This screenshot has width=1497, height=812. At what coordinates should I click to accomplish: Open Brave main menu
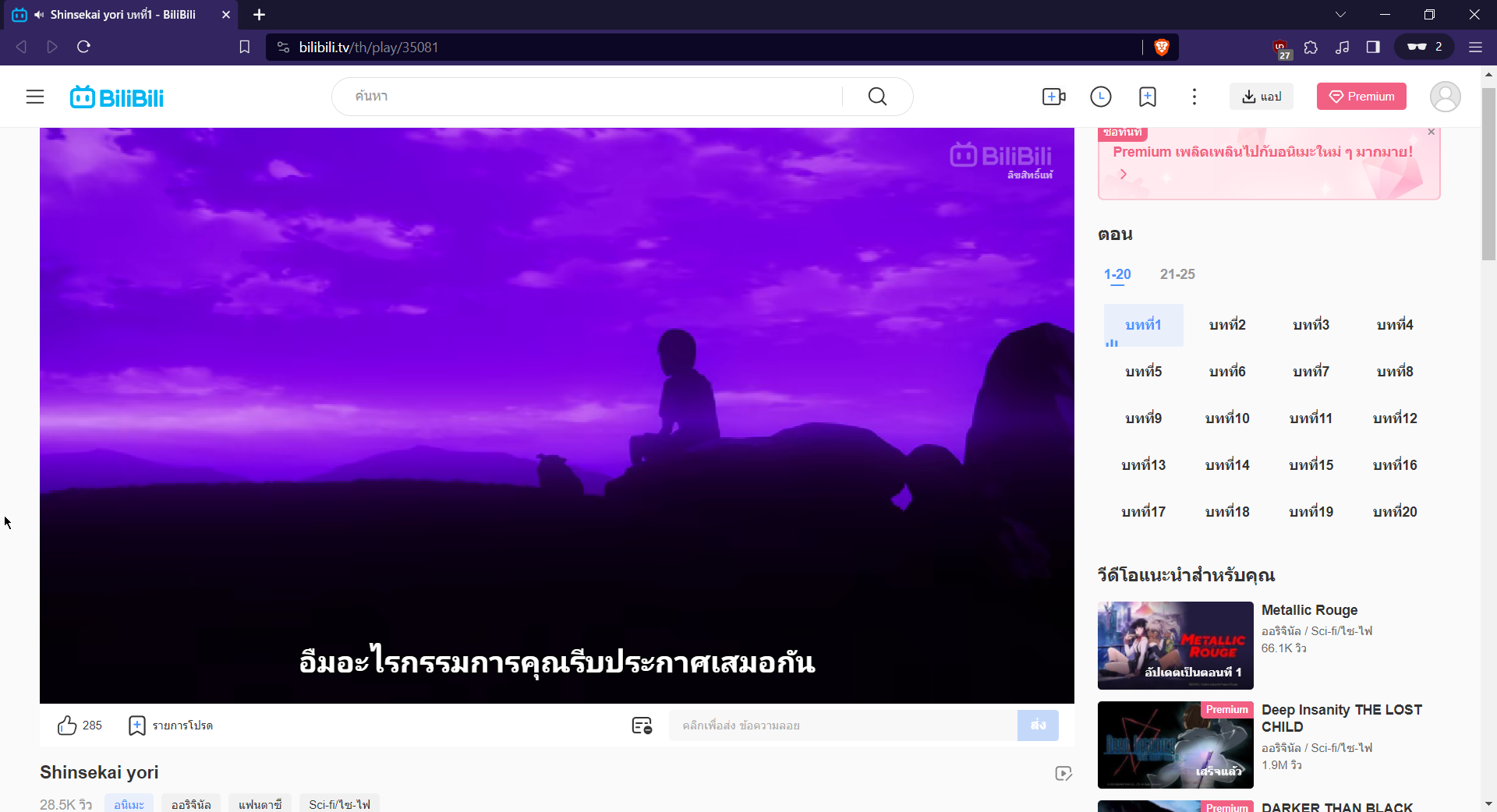(x=1475, y=48)
